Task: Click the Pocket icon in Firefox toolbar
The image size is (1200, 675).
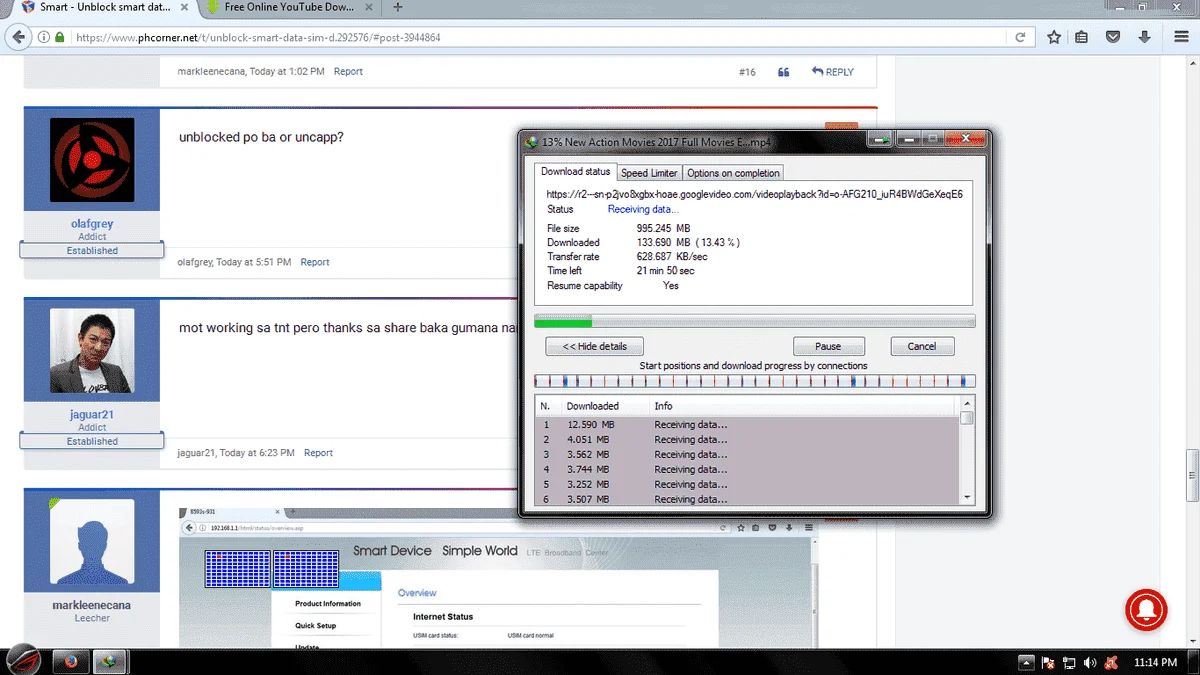Action: coord(1113,38)
